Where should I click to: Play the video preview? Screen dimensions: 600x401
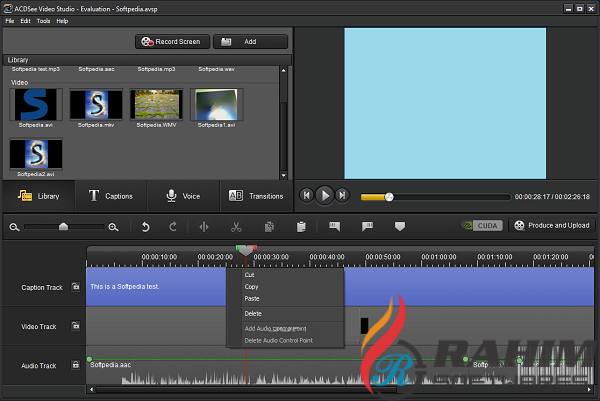(324, 196)
